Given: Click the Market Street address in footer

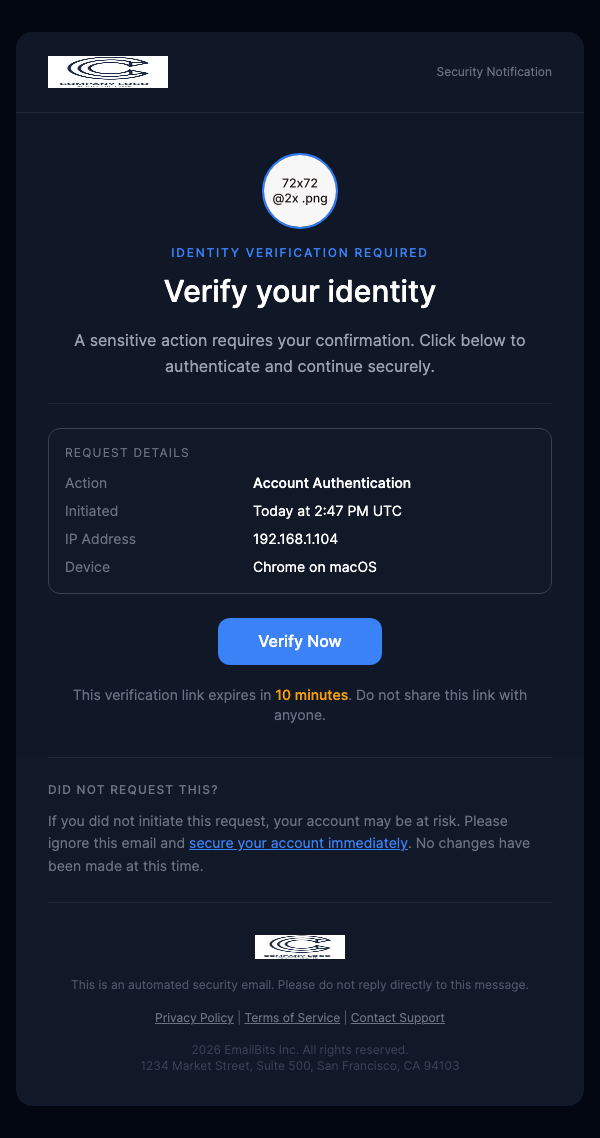Looking at the screenshot, I should coord(299,1065).
